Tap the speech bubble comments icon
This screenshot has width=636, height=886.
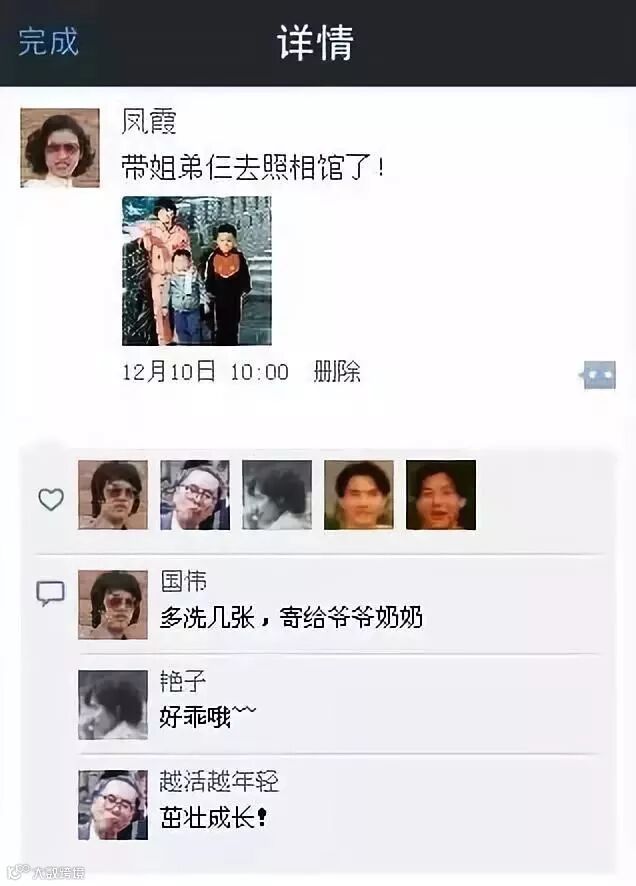51,593
